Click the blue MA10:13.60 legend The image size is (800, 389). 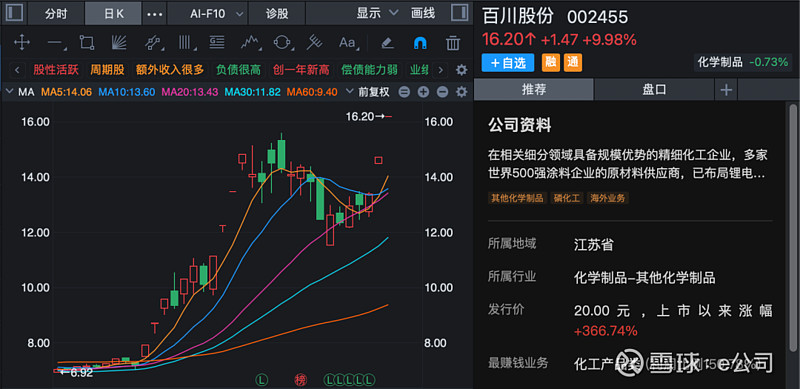[127, 92]
